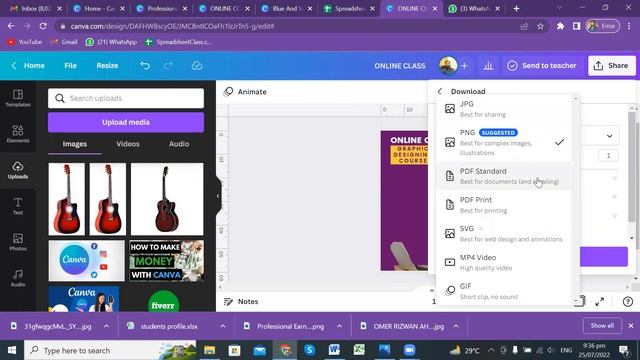Image resolution: width=640 pixels, height=360 pixels.
Task: Open the YouTube bookmark
Action: 24,42
